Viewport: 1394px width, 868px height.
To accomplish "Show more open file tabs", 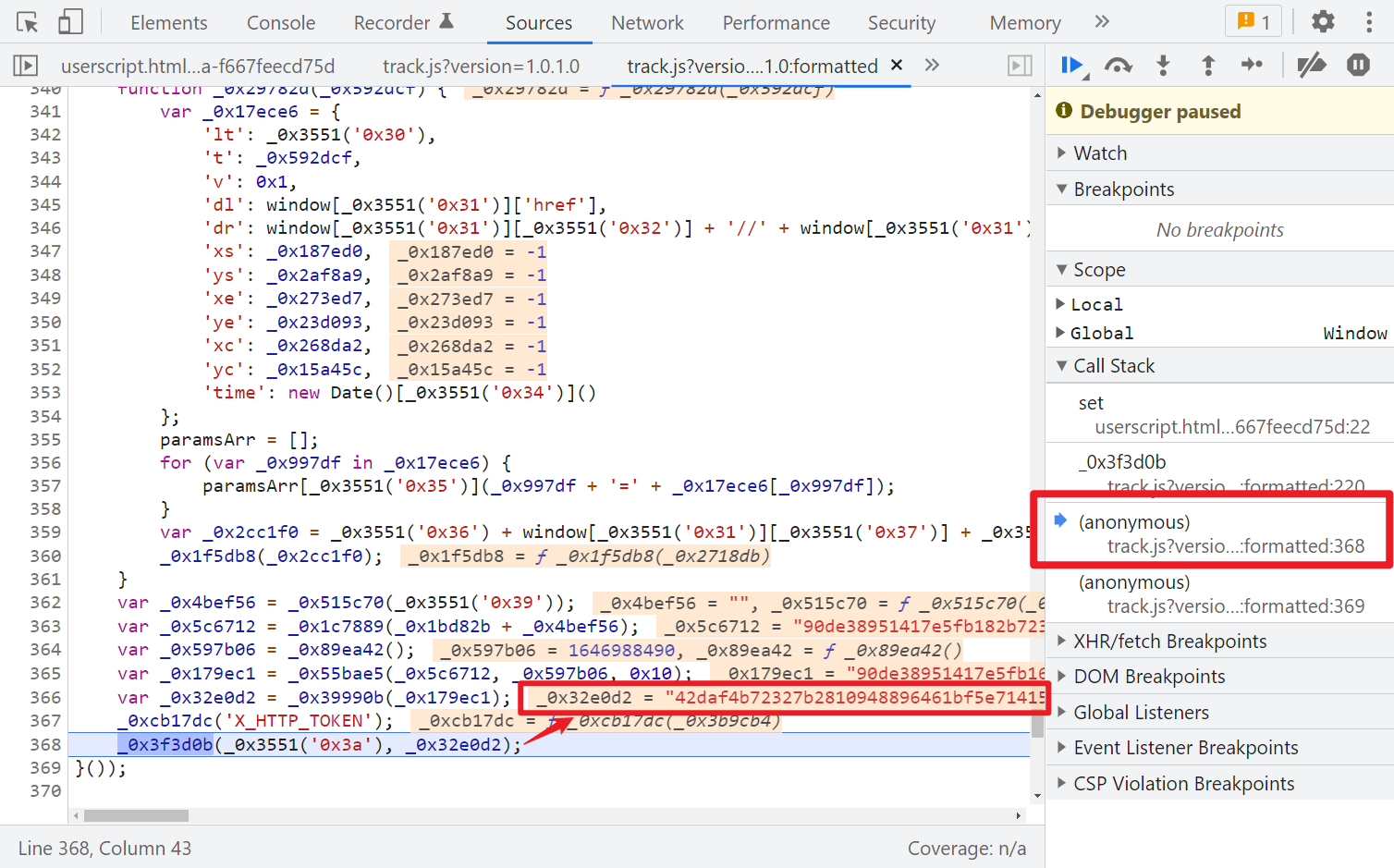I will pos(932,65).
